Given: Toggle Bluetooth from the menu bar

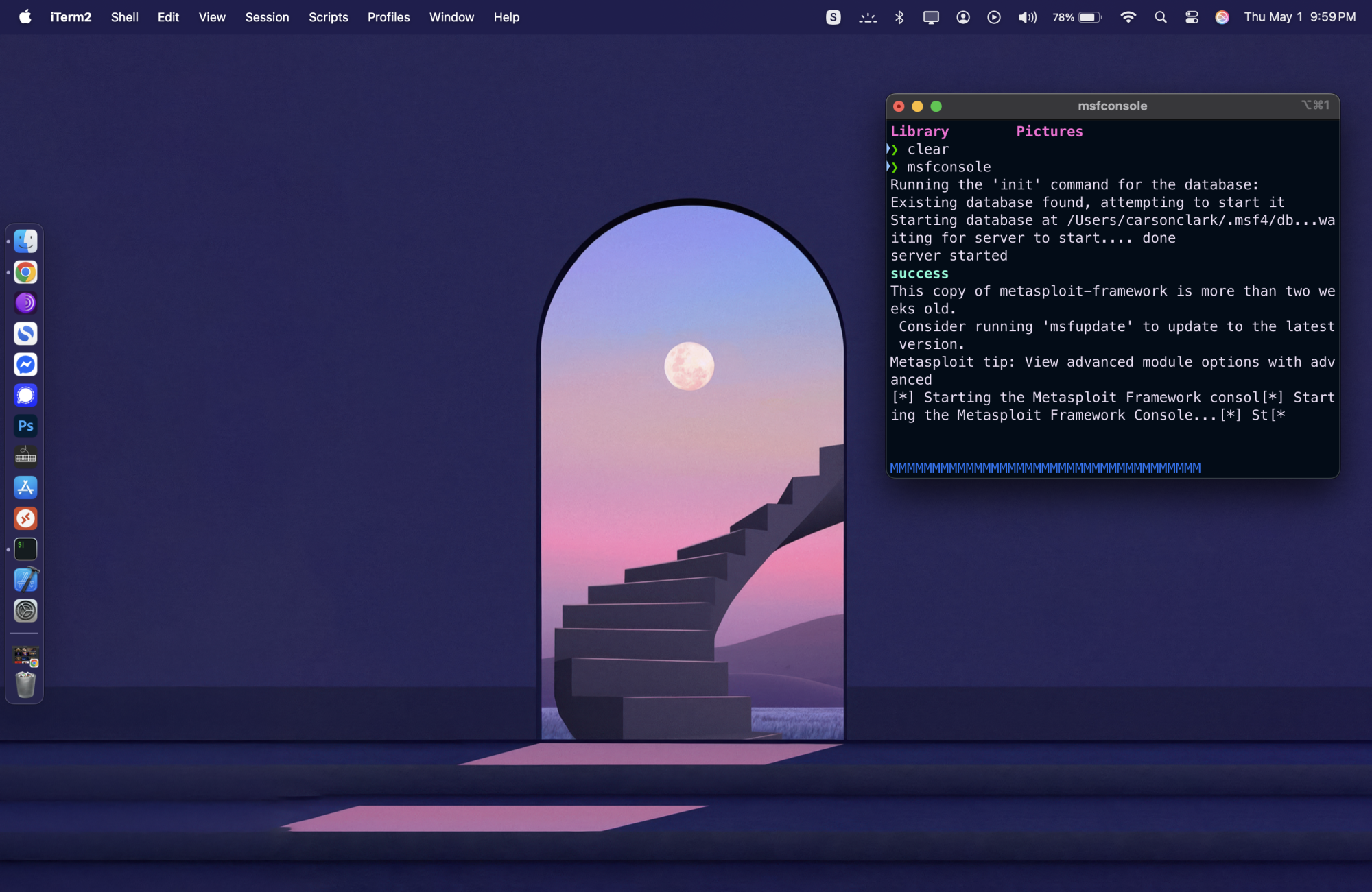Looking at the screenshot, I should click(x=899, y=17).
